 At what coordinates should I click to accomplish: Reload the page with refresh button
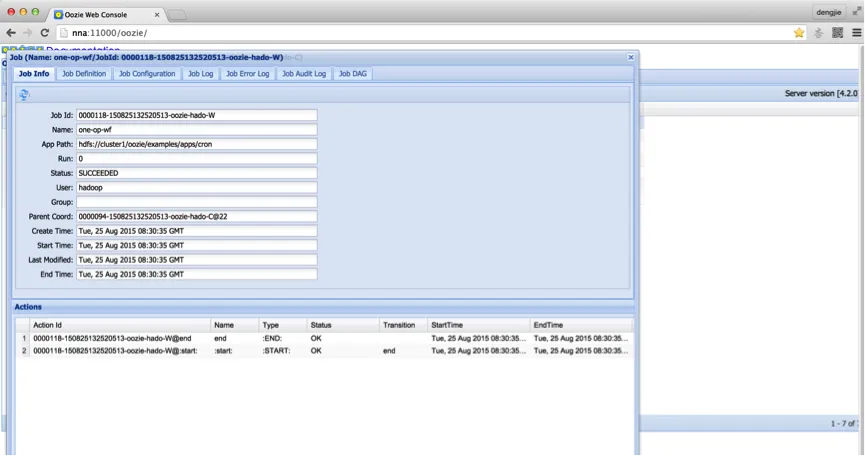tap(45, 33)
